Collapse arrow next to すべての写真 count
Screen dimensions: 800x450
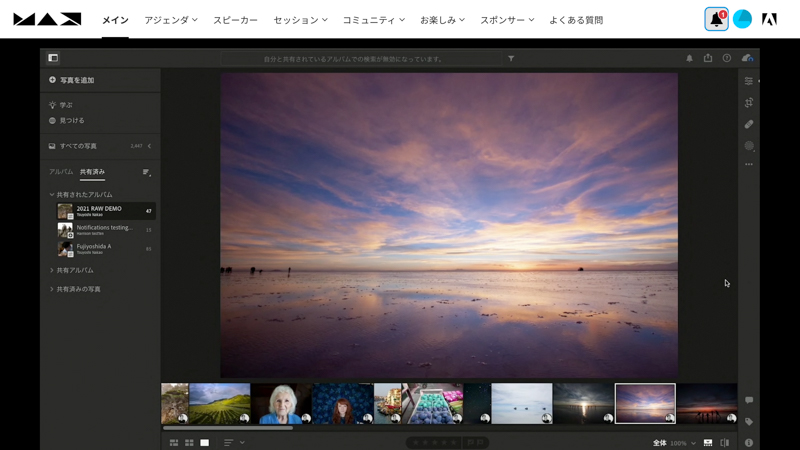coord(149,146)
